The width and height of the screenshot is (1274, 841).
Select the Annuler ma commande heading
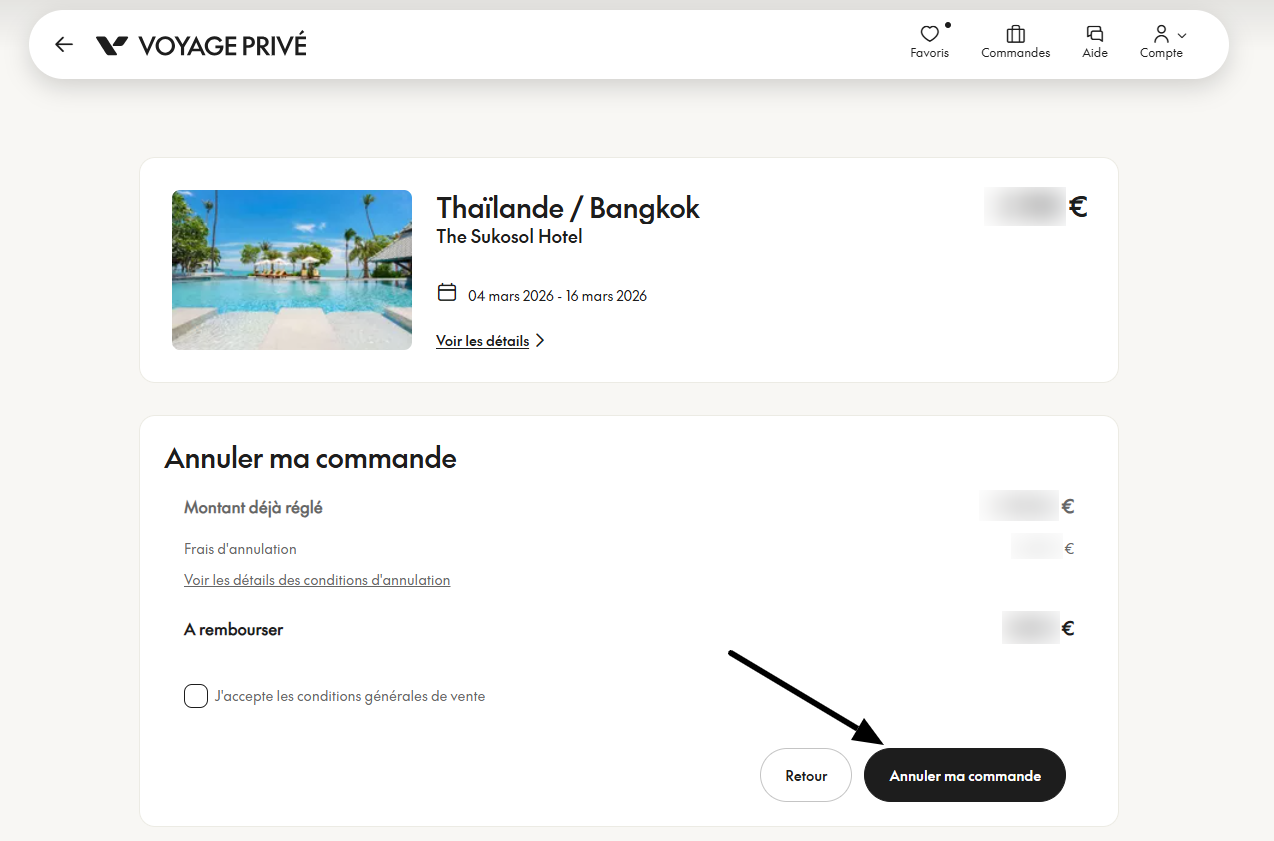[x=310, y=459]
